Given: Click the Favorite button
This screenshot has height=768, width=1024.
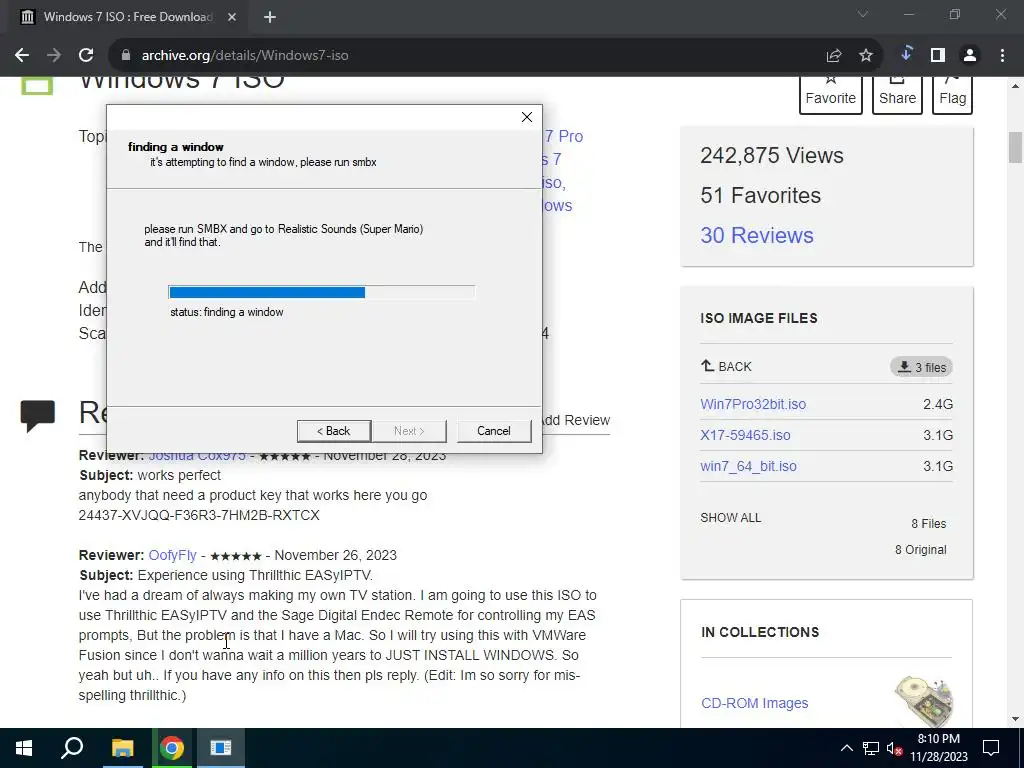Looking at the screenshot, I should [831, 95].
